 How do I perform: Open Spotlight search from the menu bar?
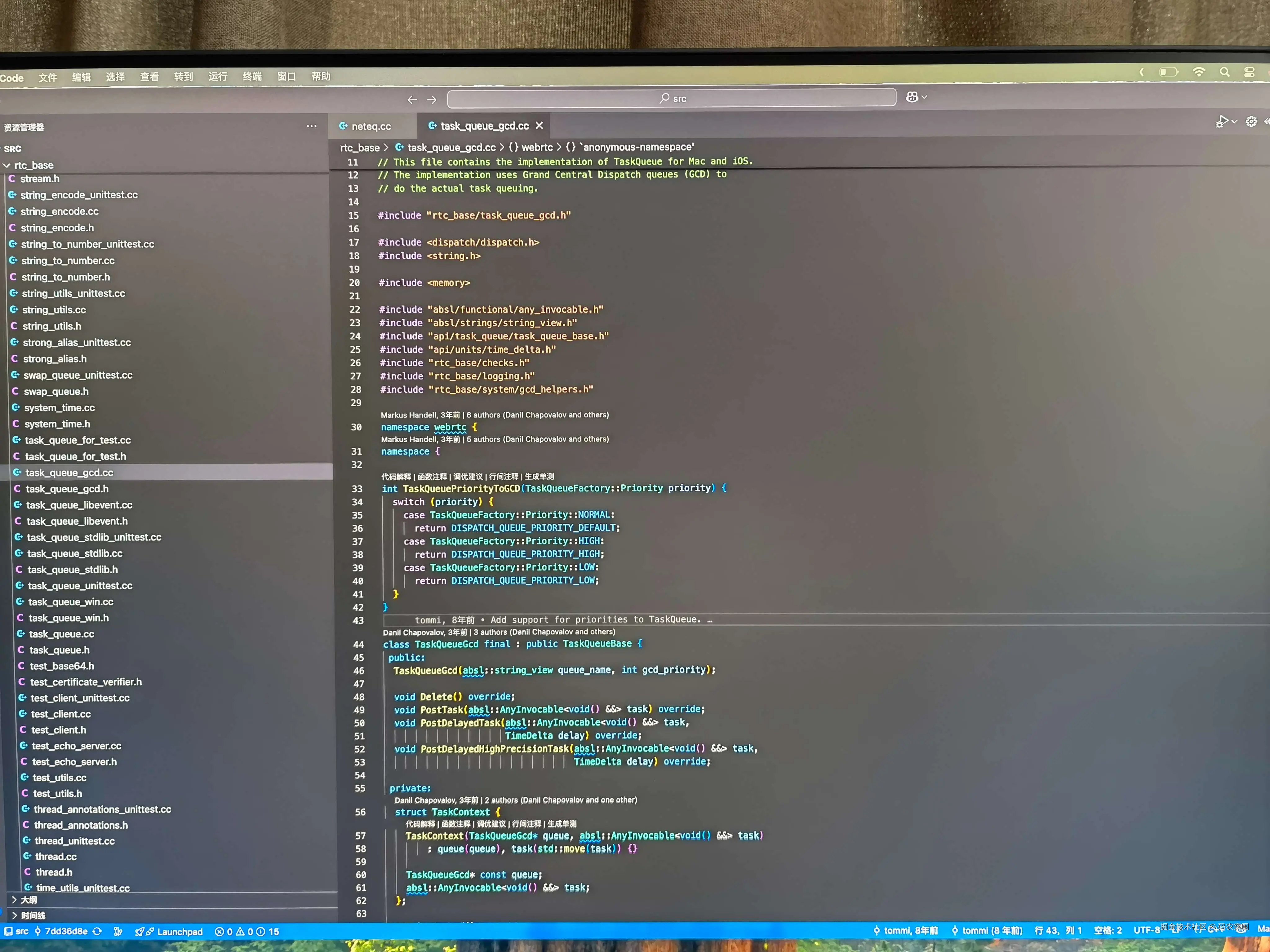click(1225, 72)
